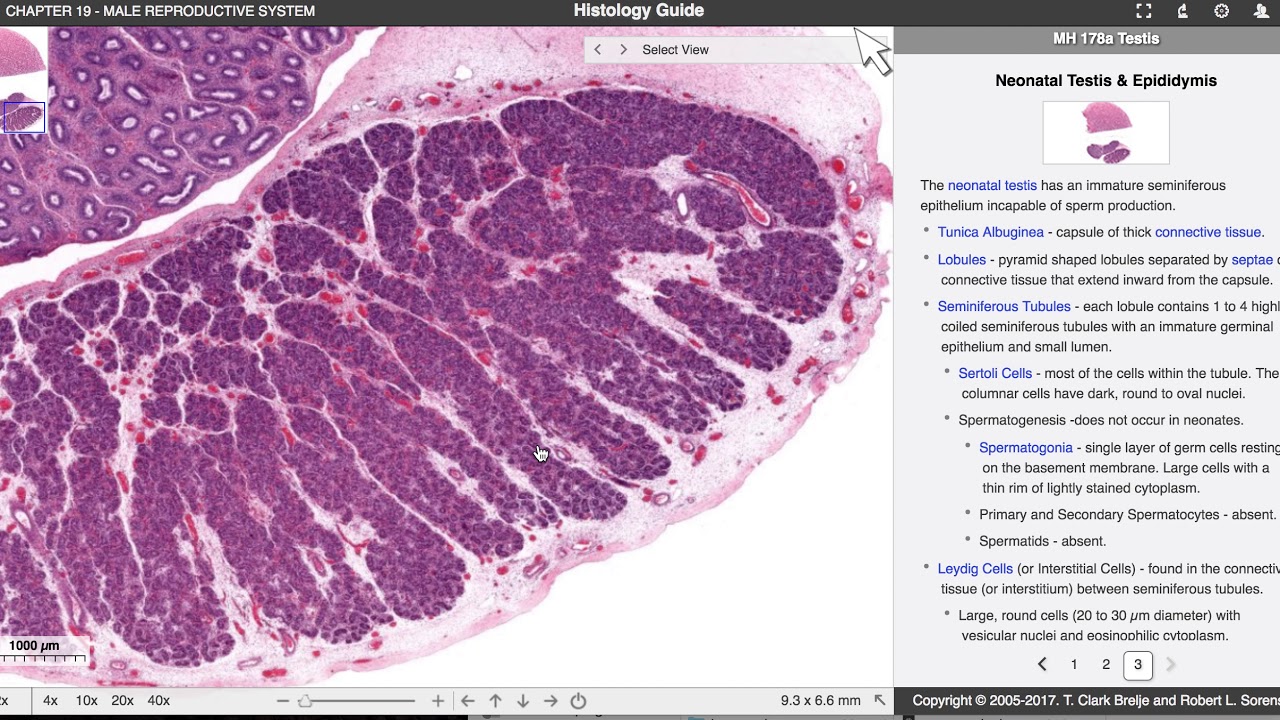Screen dimensions: 1280x720
Task: Open the Select View dropdown
Action: coord(675,49)
